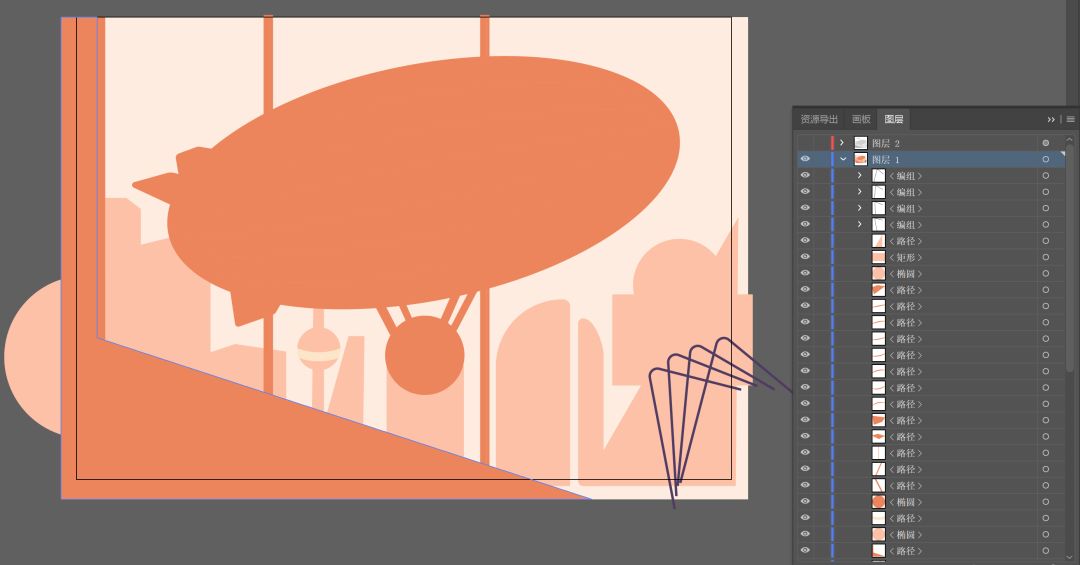Hide 图层 1 using its eye icon
This screenshot has height=565, width=1080.
pos(805,160)
